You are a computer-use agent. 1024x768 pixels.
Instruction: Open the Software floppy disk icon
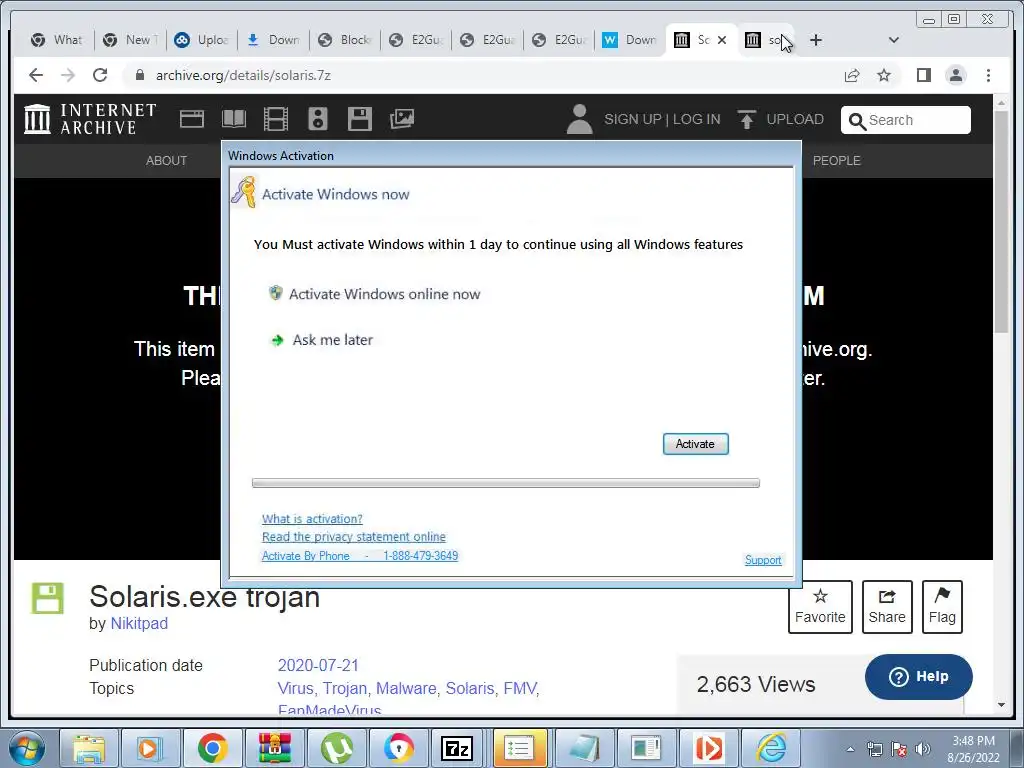tap(360, 119)
